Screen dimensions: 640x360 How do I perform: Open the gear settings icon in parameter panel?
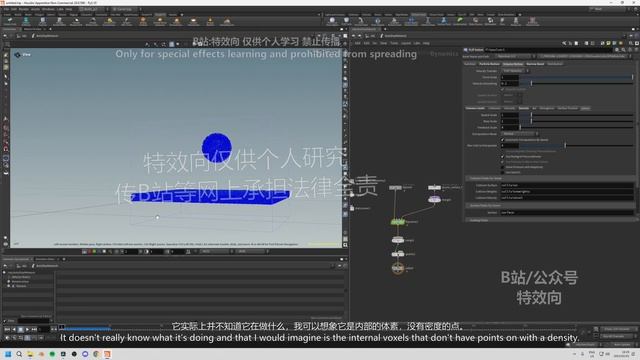[617, 50]
